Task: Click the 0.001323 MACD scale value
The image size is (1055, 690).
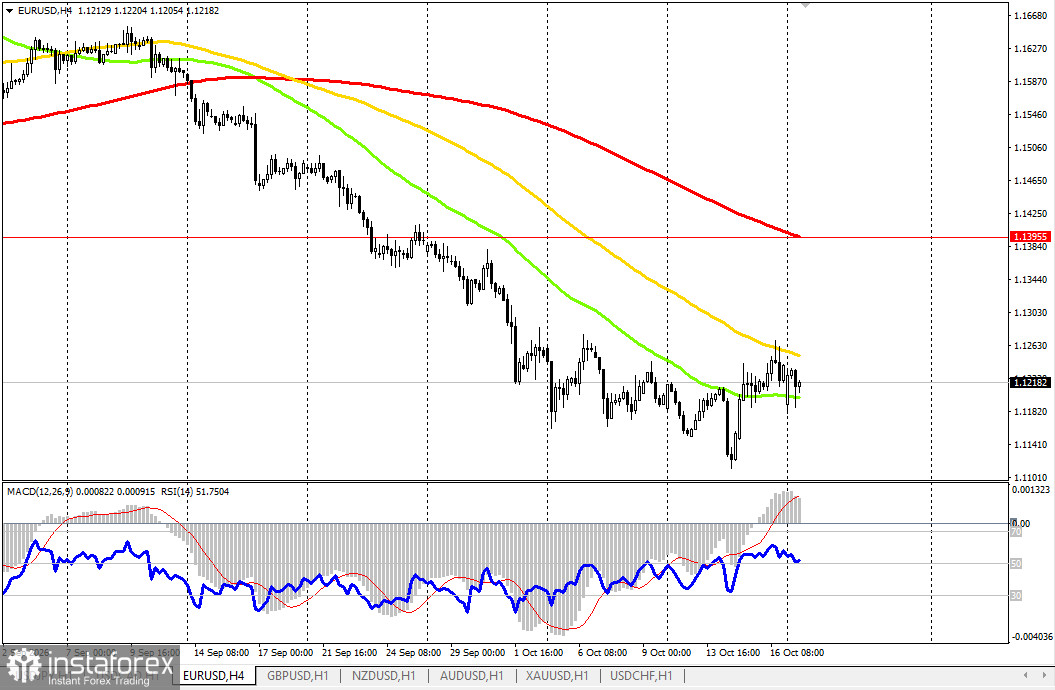Action: coord(1031,490)
